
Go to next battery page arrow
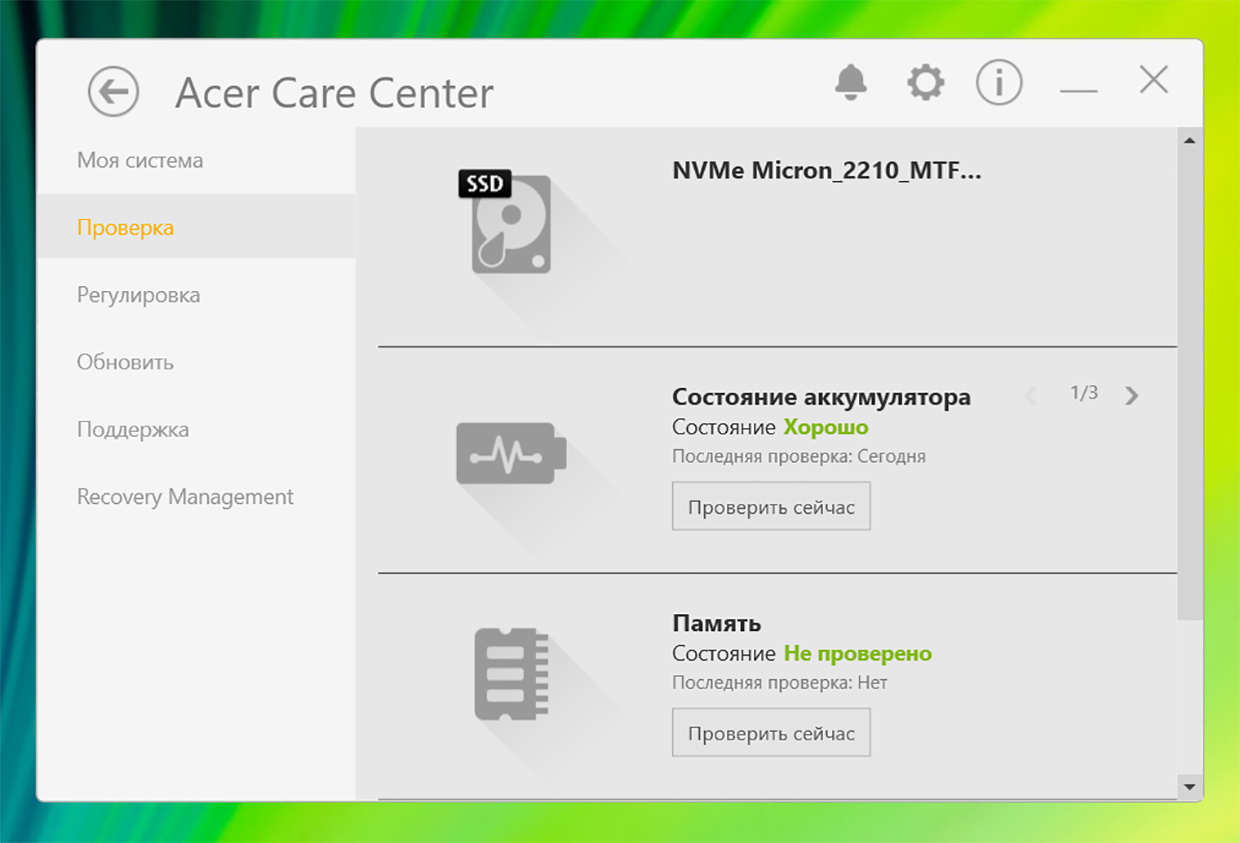pos(1132,395)
